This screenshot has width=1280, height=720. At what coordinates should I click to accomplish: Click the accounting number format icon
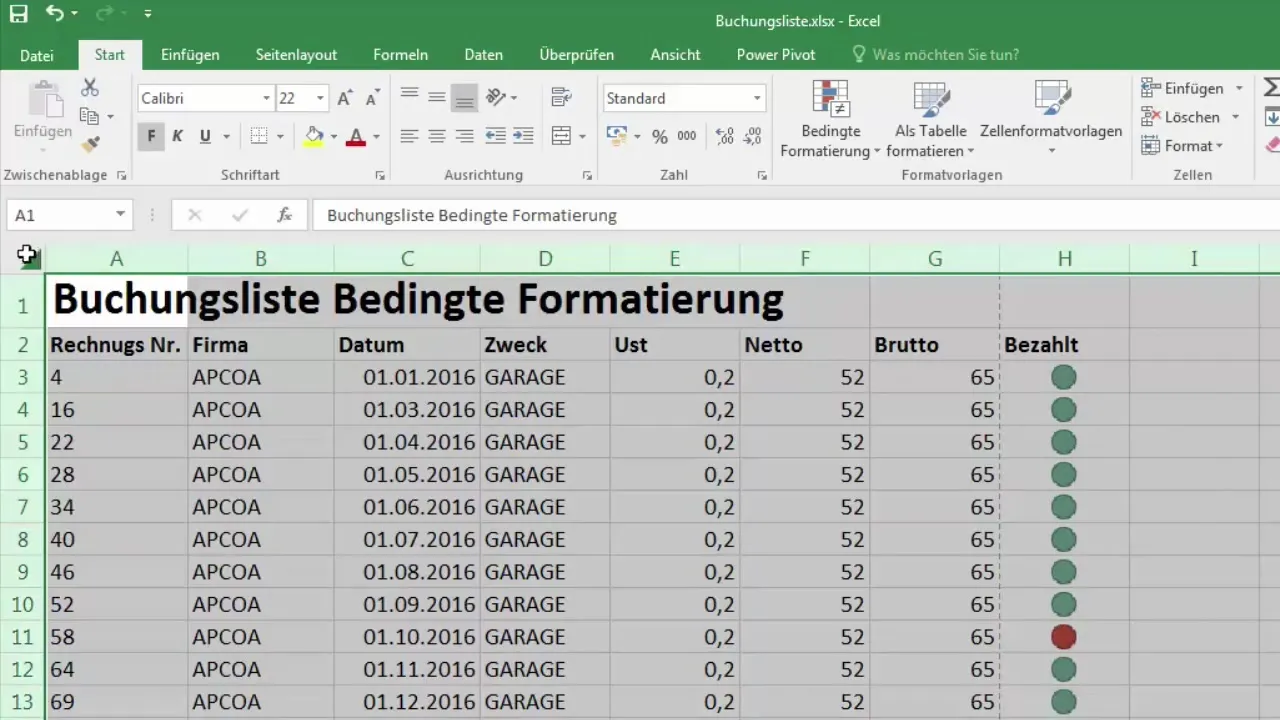[617, 136]
